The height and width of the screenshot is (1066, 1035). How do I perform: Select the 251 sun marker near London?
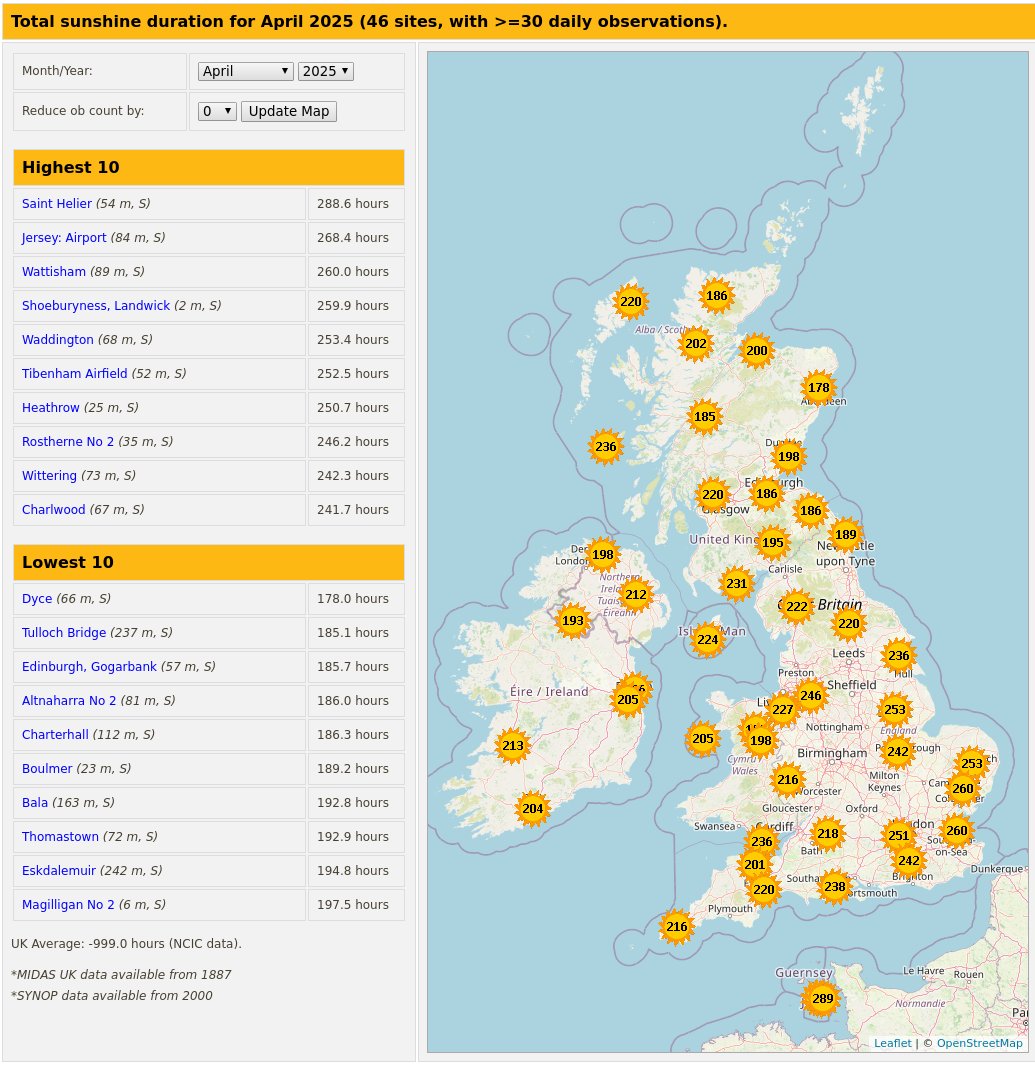[x=899, y=835]
